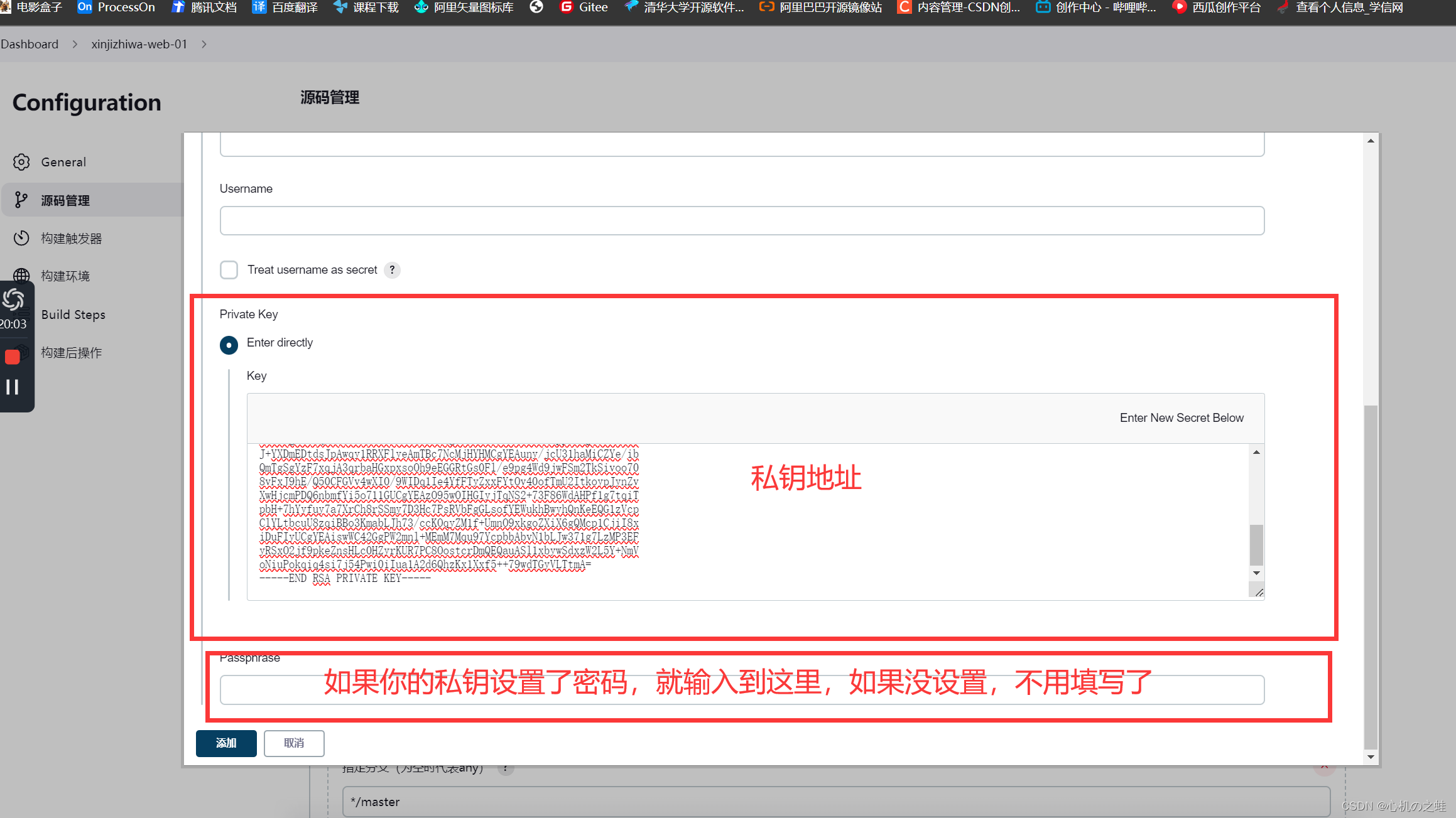The image size is (1456, 818).
Task: Open Build Steps section
Action: tap(73, 315)
